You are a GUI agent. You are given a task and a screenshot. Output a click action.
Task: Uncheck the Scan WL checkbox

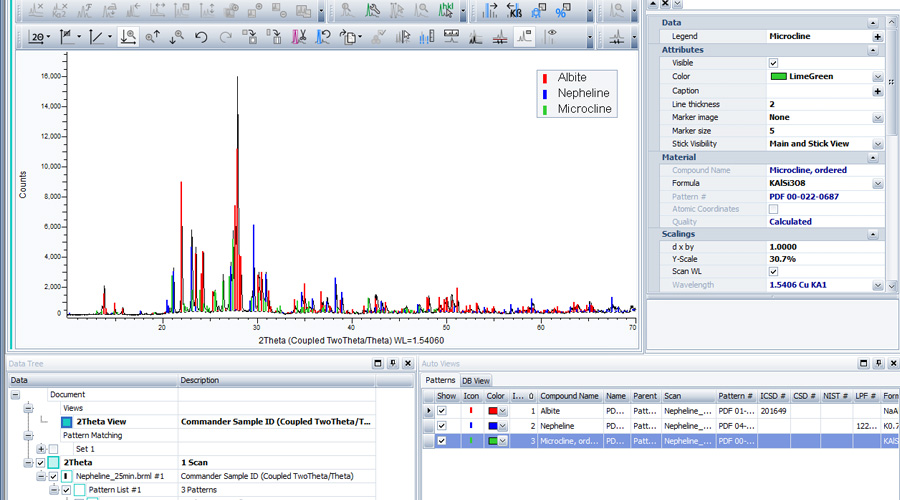[773, 271]
